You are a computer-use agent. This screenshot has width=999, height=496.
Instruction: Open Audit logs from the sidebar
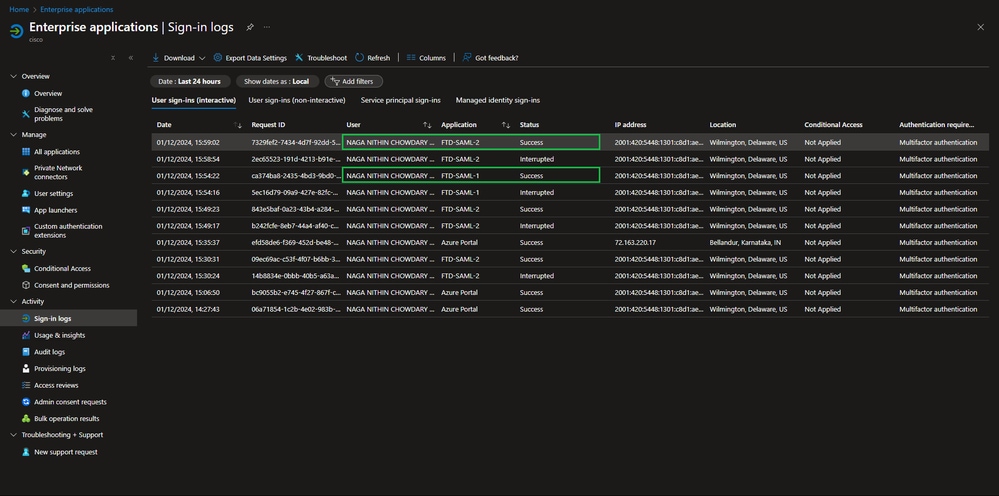pos(49,351)
